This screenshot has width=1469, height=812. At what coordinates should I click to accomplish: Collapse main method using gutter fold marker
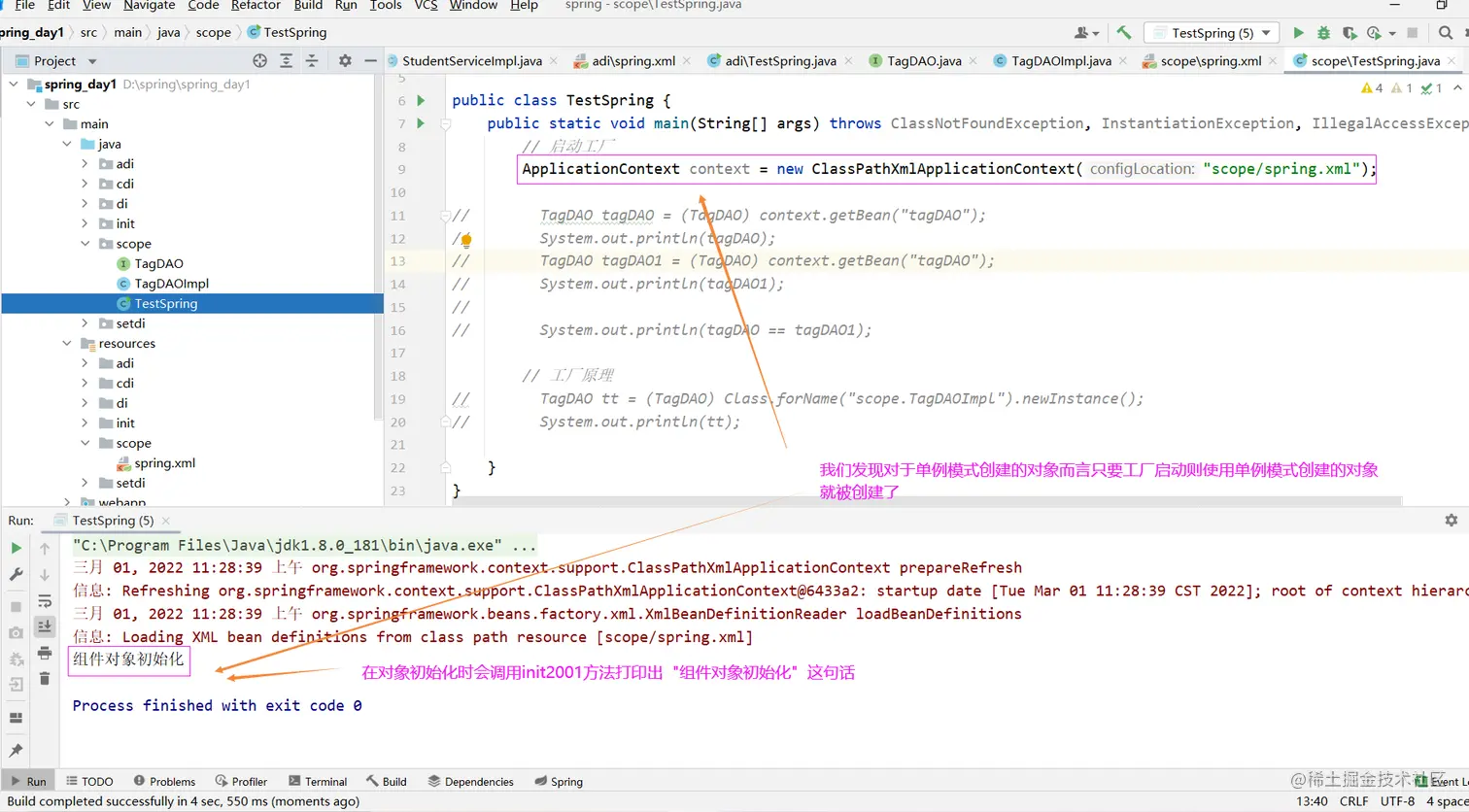click(445, 124)
